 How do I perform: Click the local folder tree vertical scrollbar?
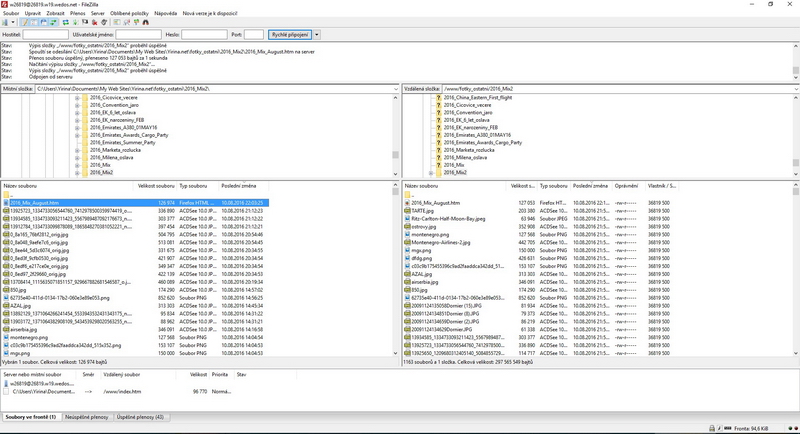tap(393, 135)
